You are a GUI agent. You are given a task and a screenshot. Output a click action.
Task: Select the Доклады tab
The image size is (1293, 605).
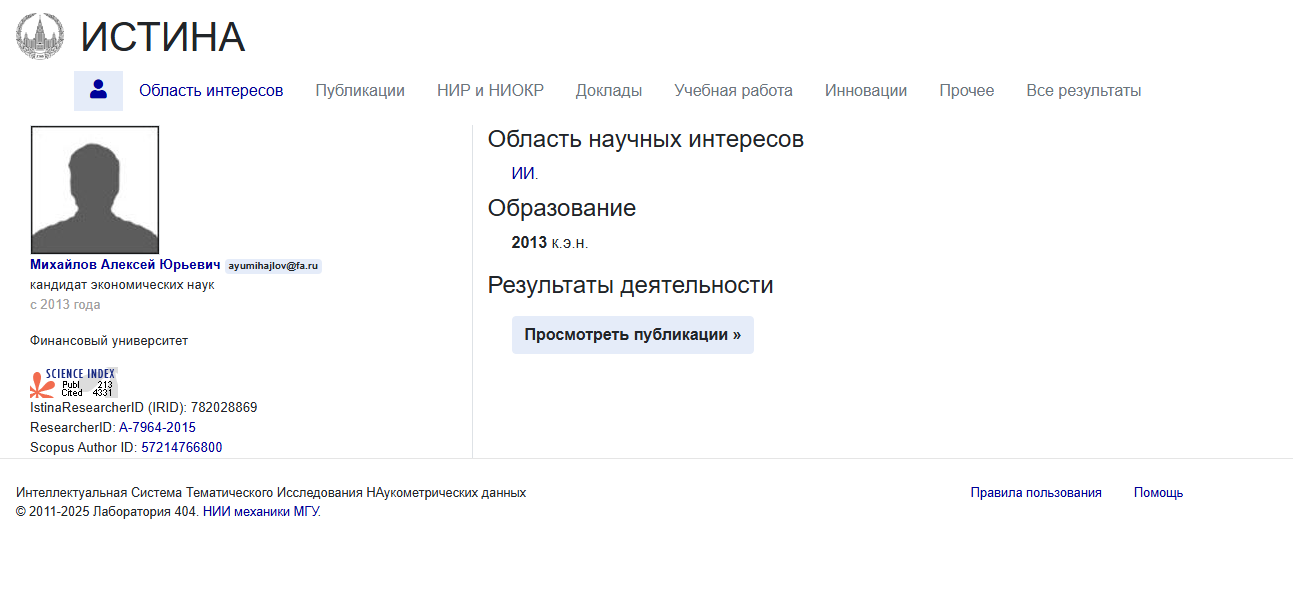tap(608, 91)
